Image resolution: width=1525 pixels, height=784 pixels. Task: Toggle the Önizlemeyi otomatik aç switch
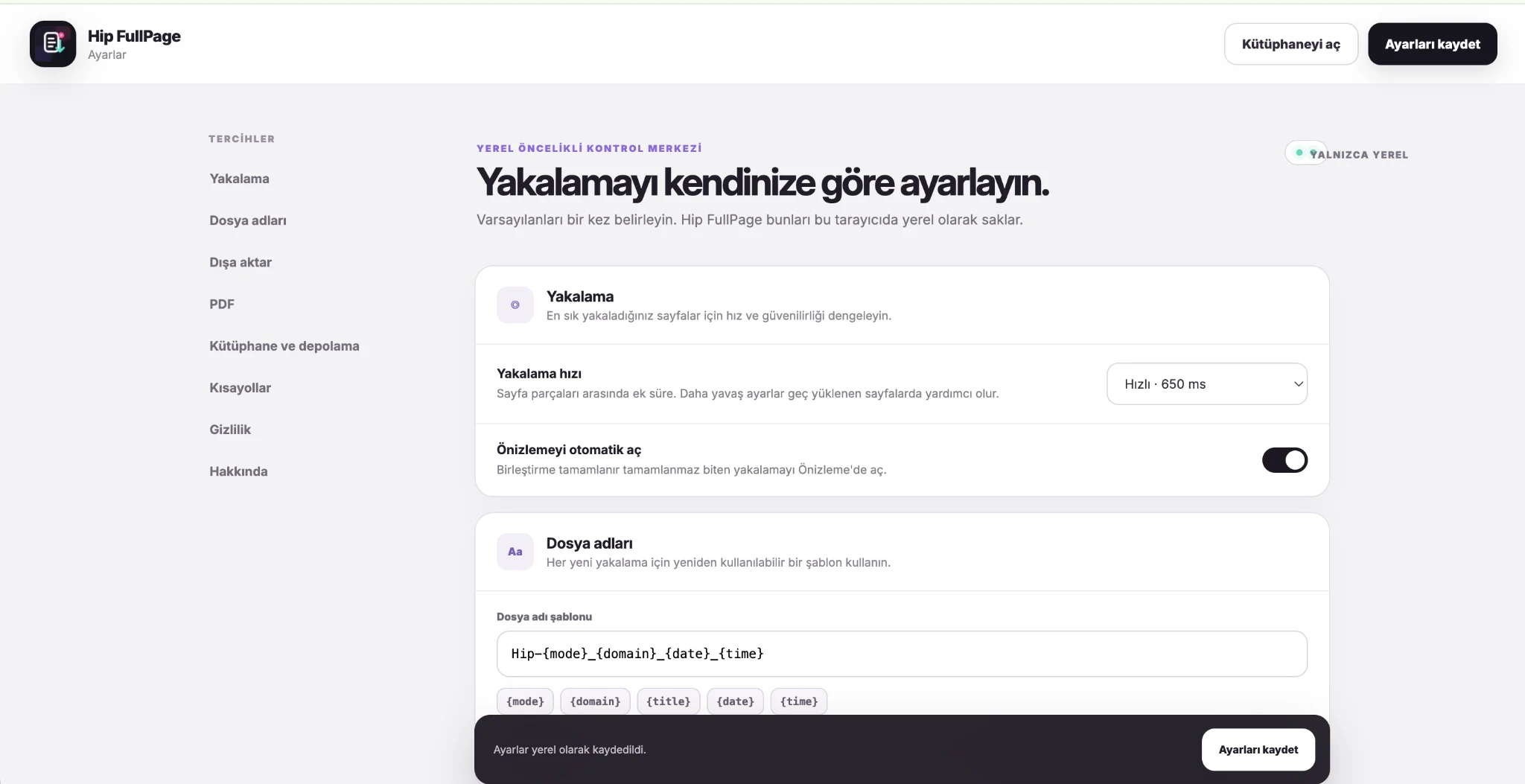(x=1284, y=460)
